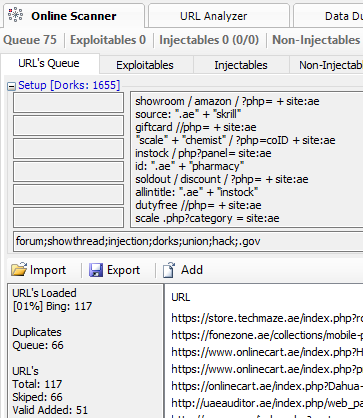Viewport: 363px width, 418px height.
Task: Click the 'Total: 117' statistic
Action: point(37,384)
